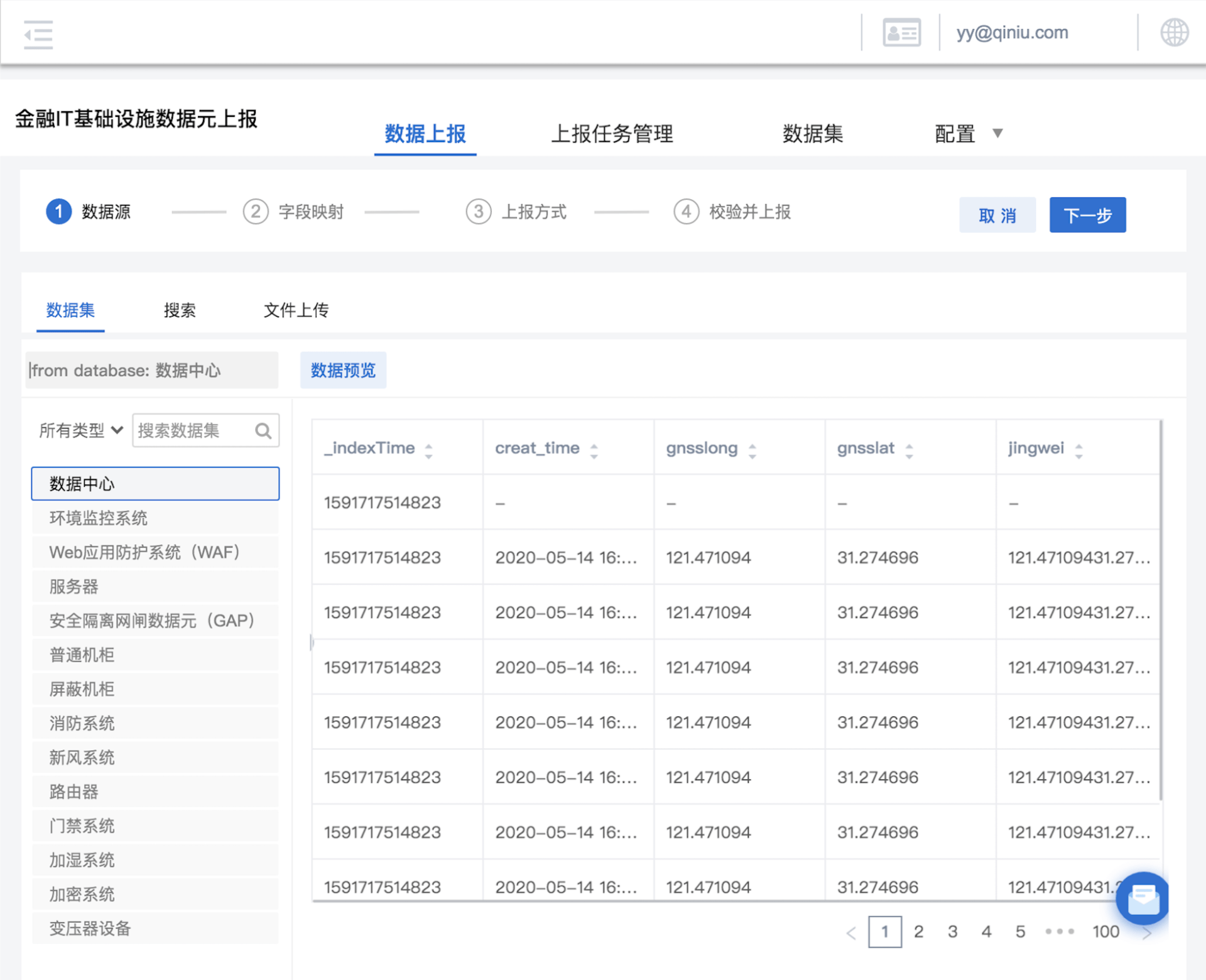This screenshot has width=1206, height=980.
Task: Open the 文件上传 tab
Action: [x=296, y=310]
